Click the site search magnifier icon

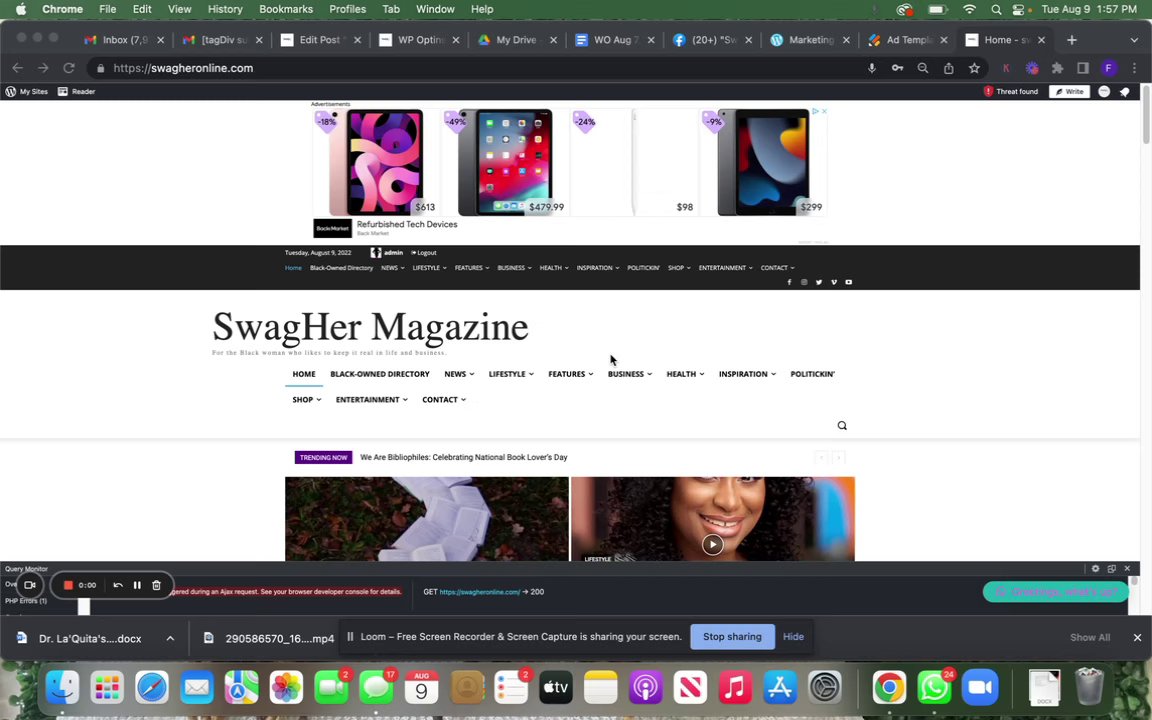(x=842, y=425)
